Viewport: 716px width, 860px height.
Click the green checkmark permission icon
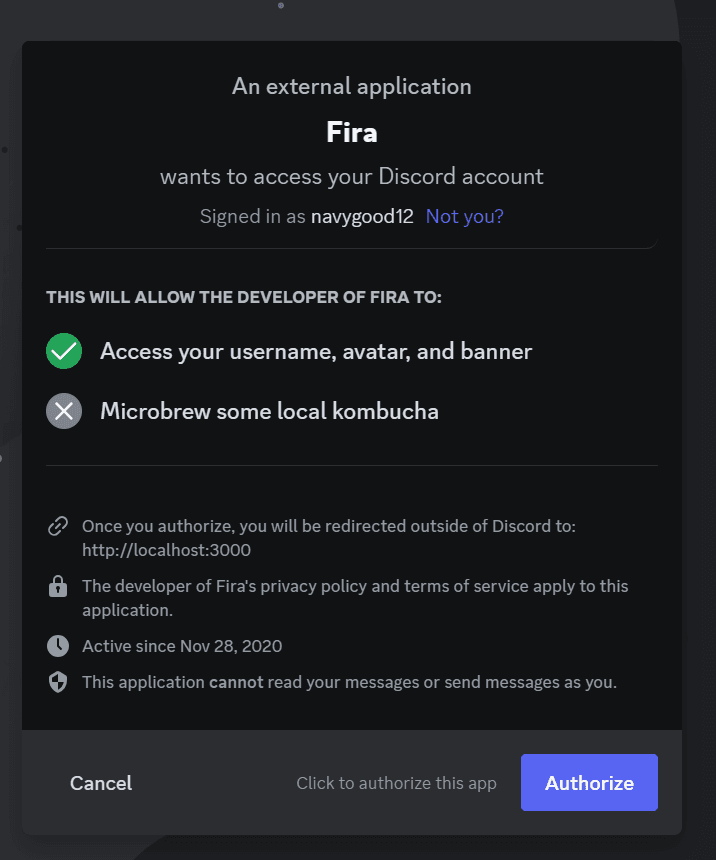point(64,351)
